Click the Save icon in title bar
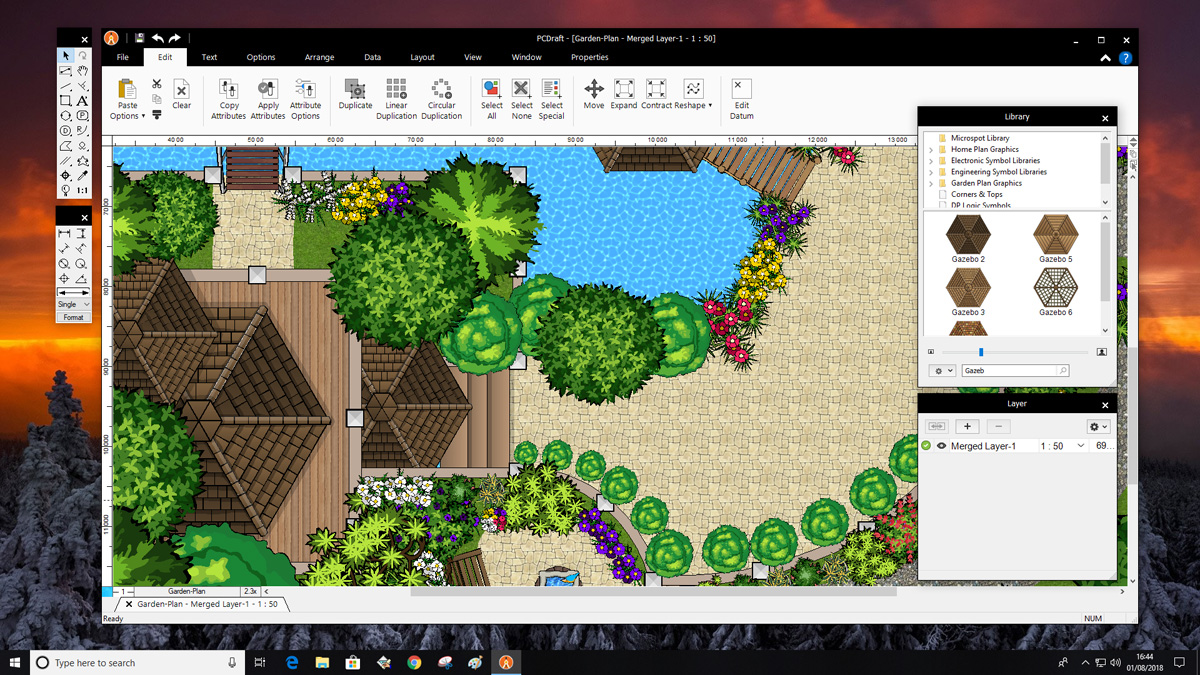Screen dimensions: 1200x675 (x=140, y=38)
